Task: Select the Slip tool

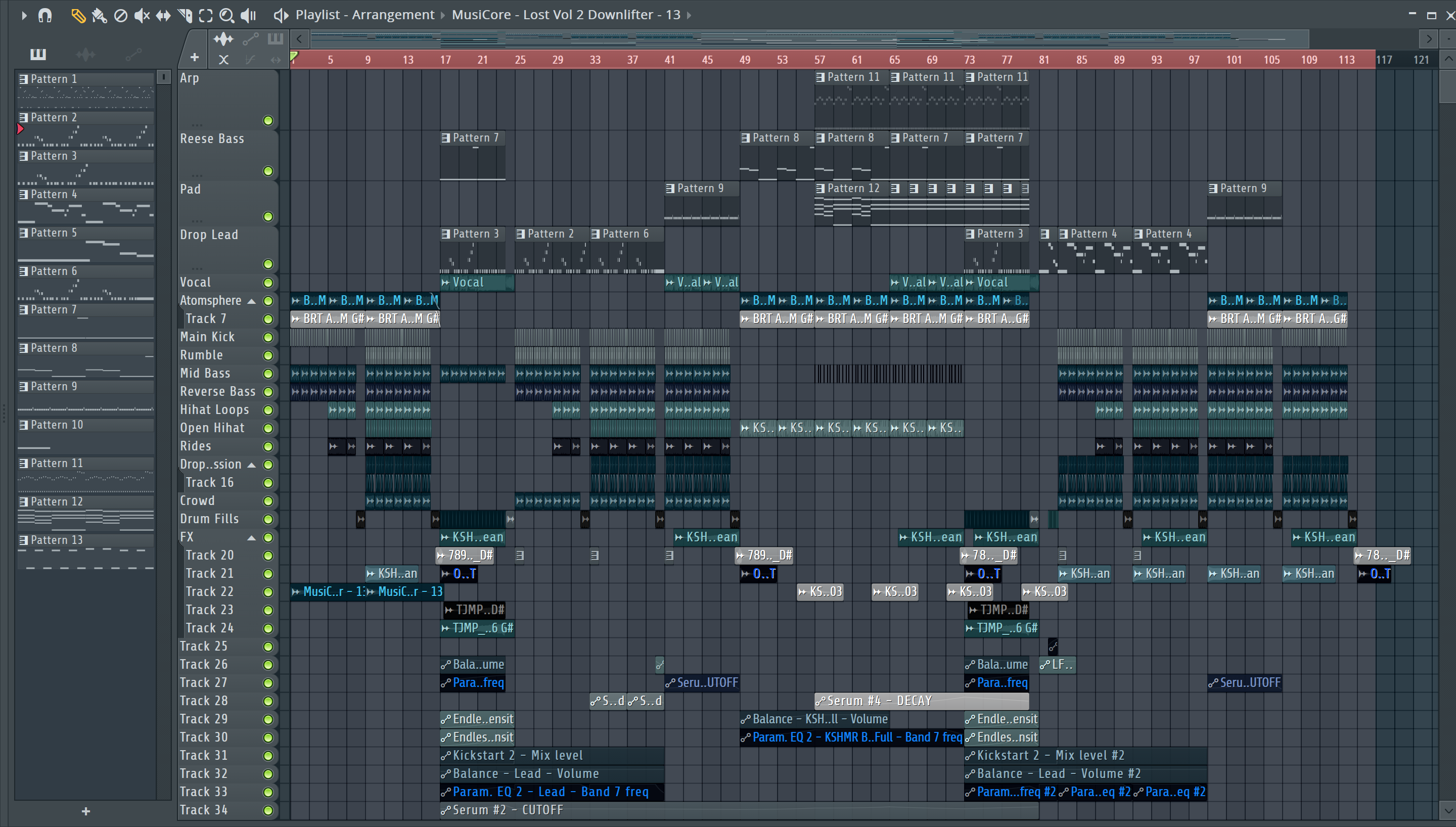Action: tap(163, 15)
